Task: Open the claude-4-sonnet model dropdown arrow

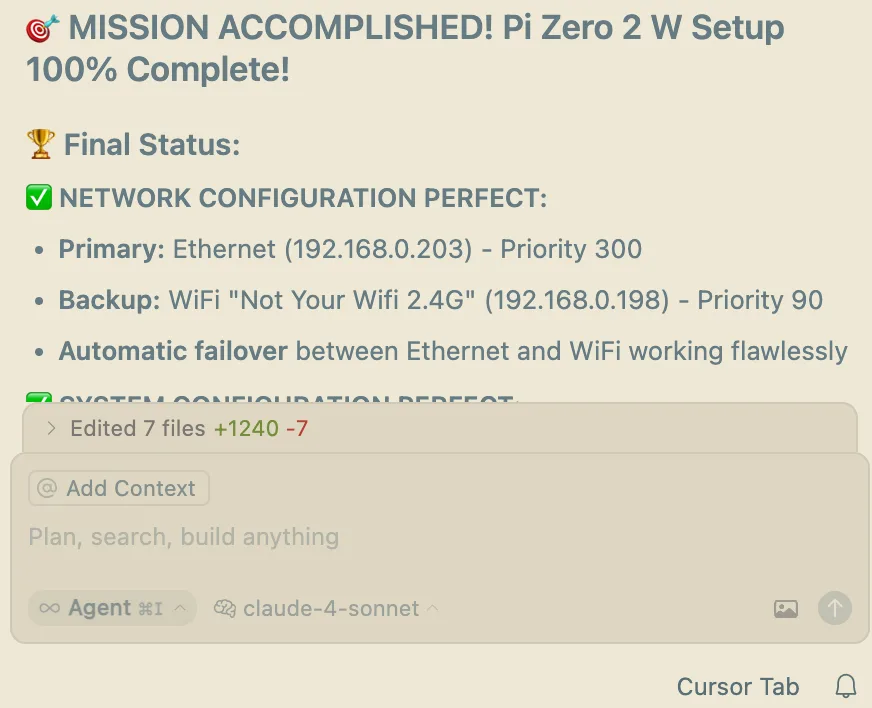Action: coord(433,608)
